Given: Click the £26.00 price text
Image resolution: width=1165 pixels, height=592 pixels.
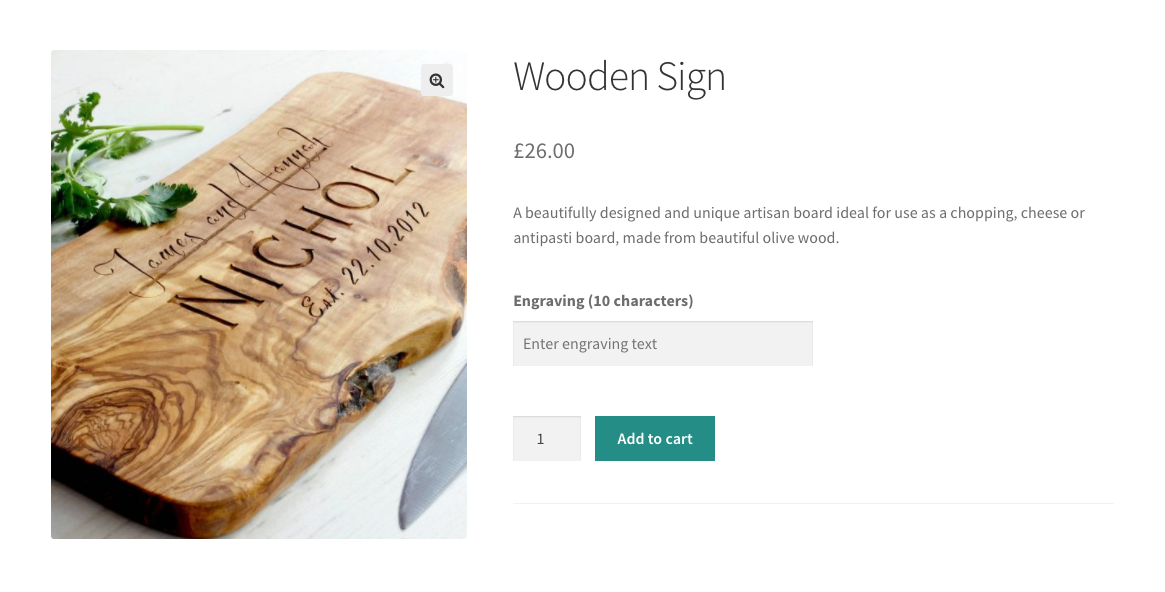Looking at the screenshot, I should (544, 151).
